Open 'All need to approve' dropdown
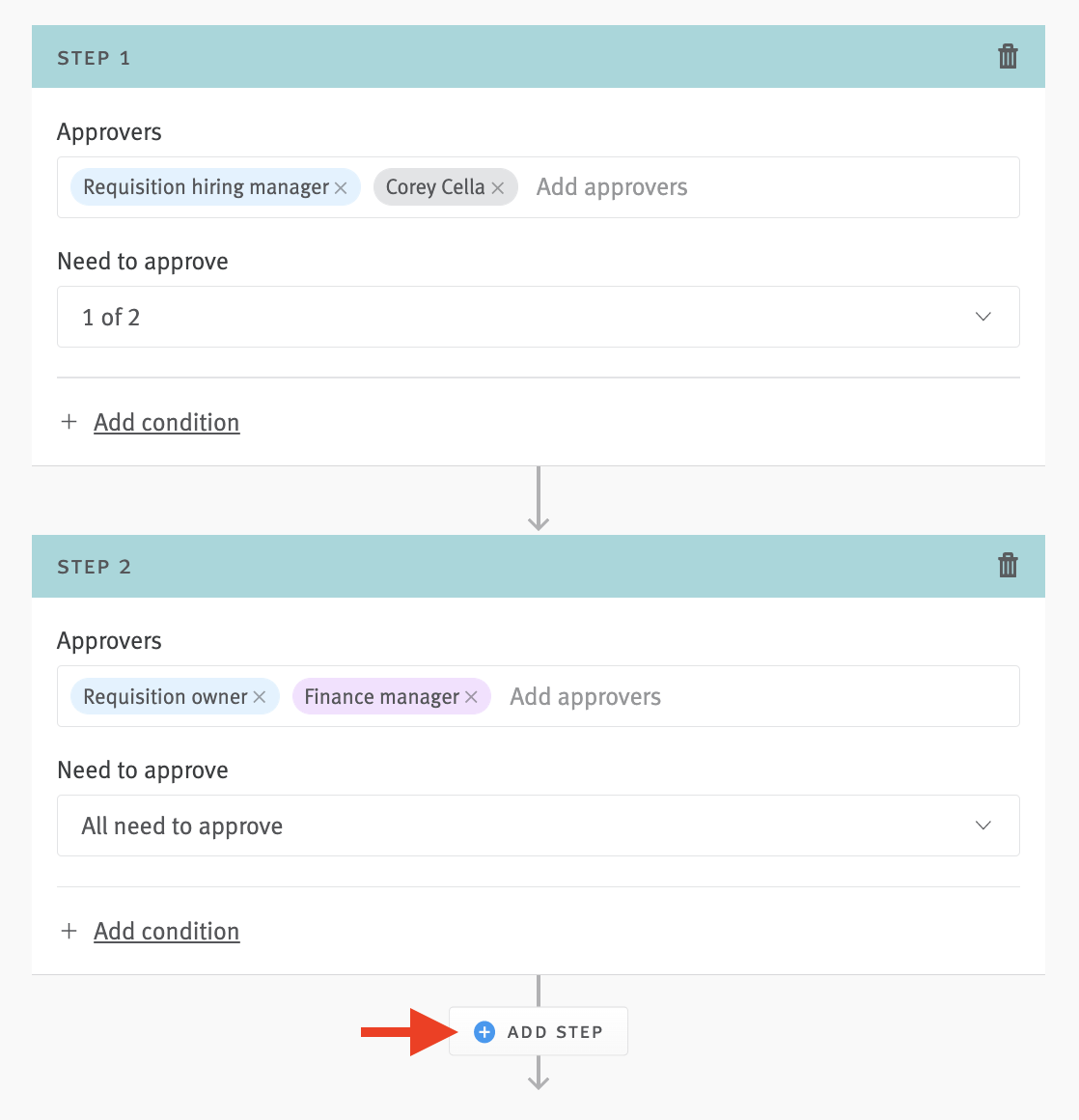Viewport: 1079px width, 1120px height. [539, 826]
